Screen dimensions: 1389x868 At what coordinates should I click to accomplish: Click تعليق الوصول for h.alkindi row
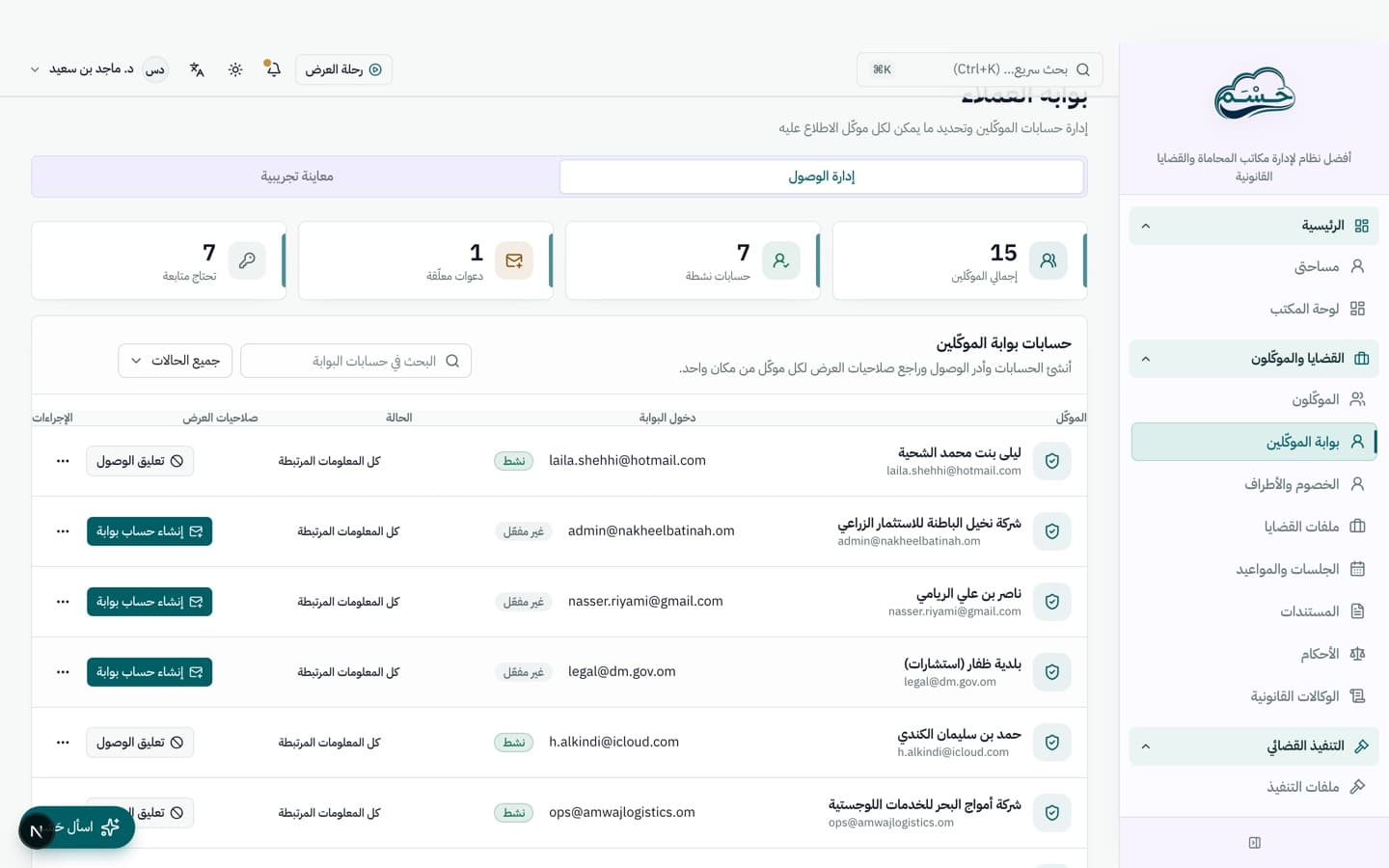point(140,743)
